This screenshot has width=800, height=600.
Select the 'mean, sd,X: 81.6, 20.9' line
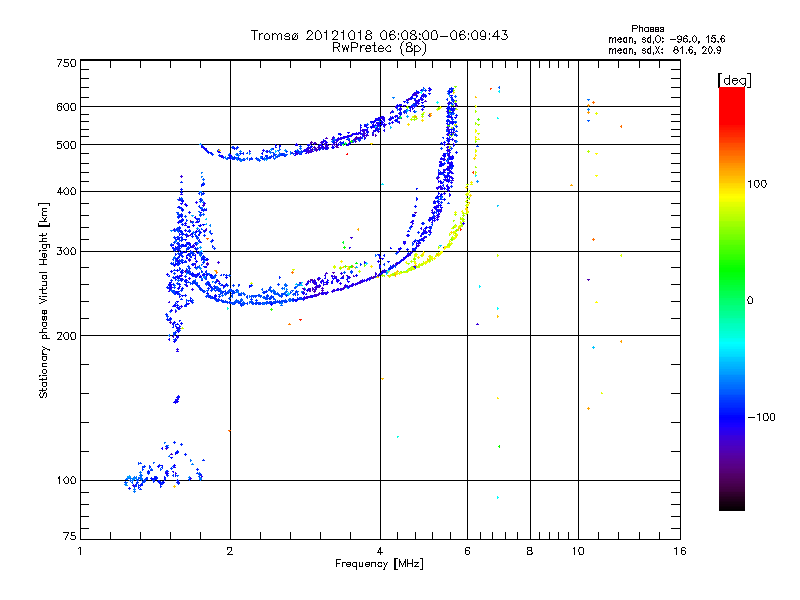664,50
